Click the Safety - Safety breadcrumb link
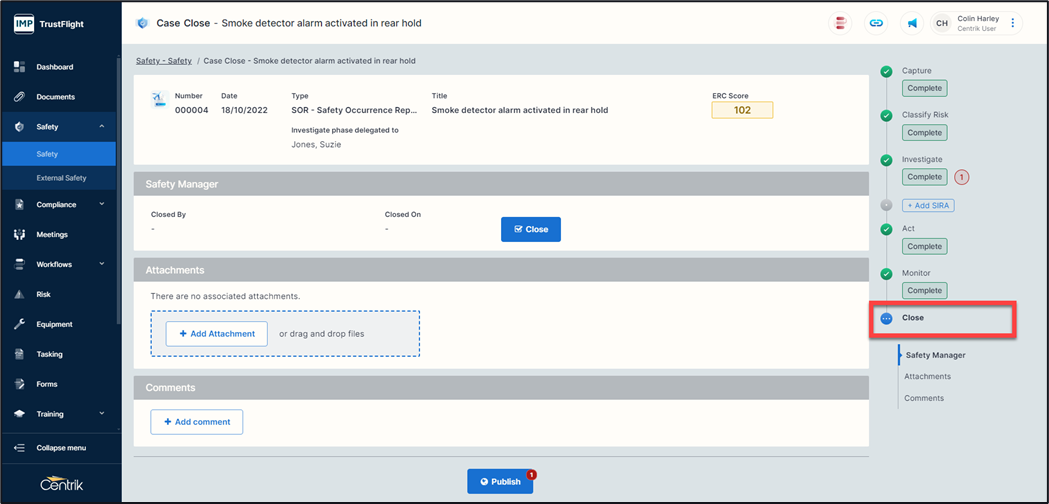Screen dimensions: 1049x504 (164, 61)
